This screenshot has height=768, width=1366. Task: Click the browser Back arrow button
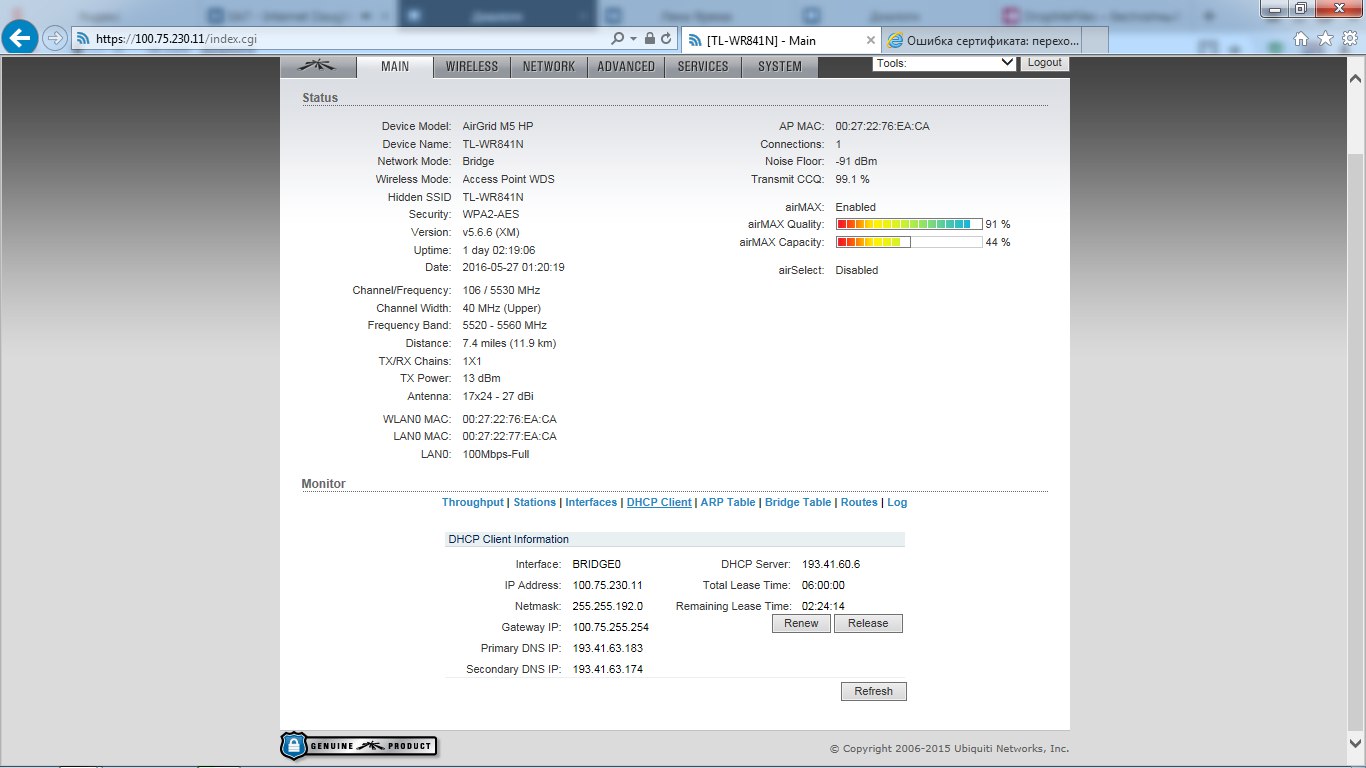pos(21,38)
